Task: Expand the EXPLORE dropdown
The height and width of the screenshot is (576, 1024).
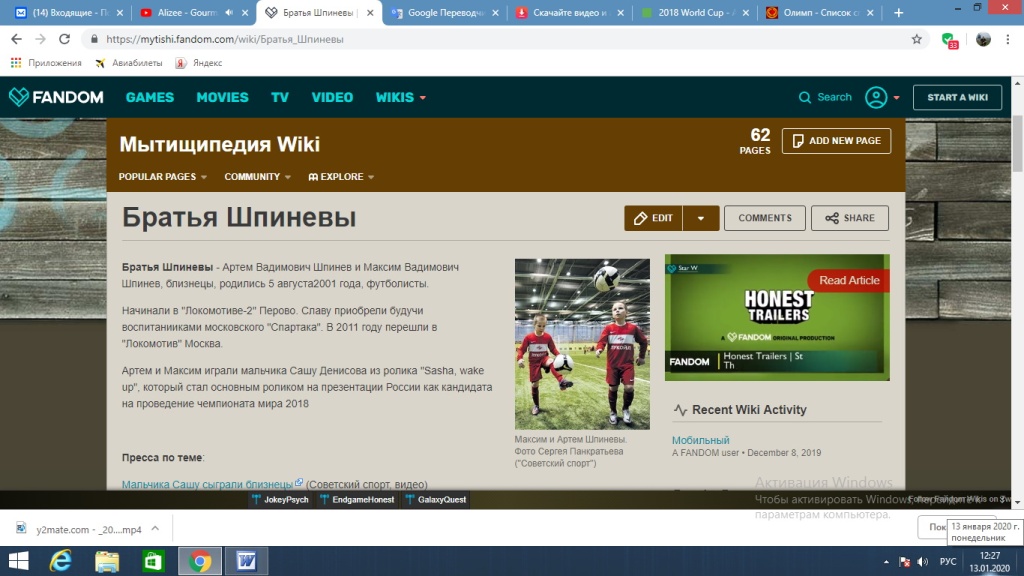Action: coord(341,177)
